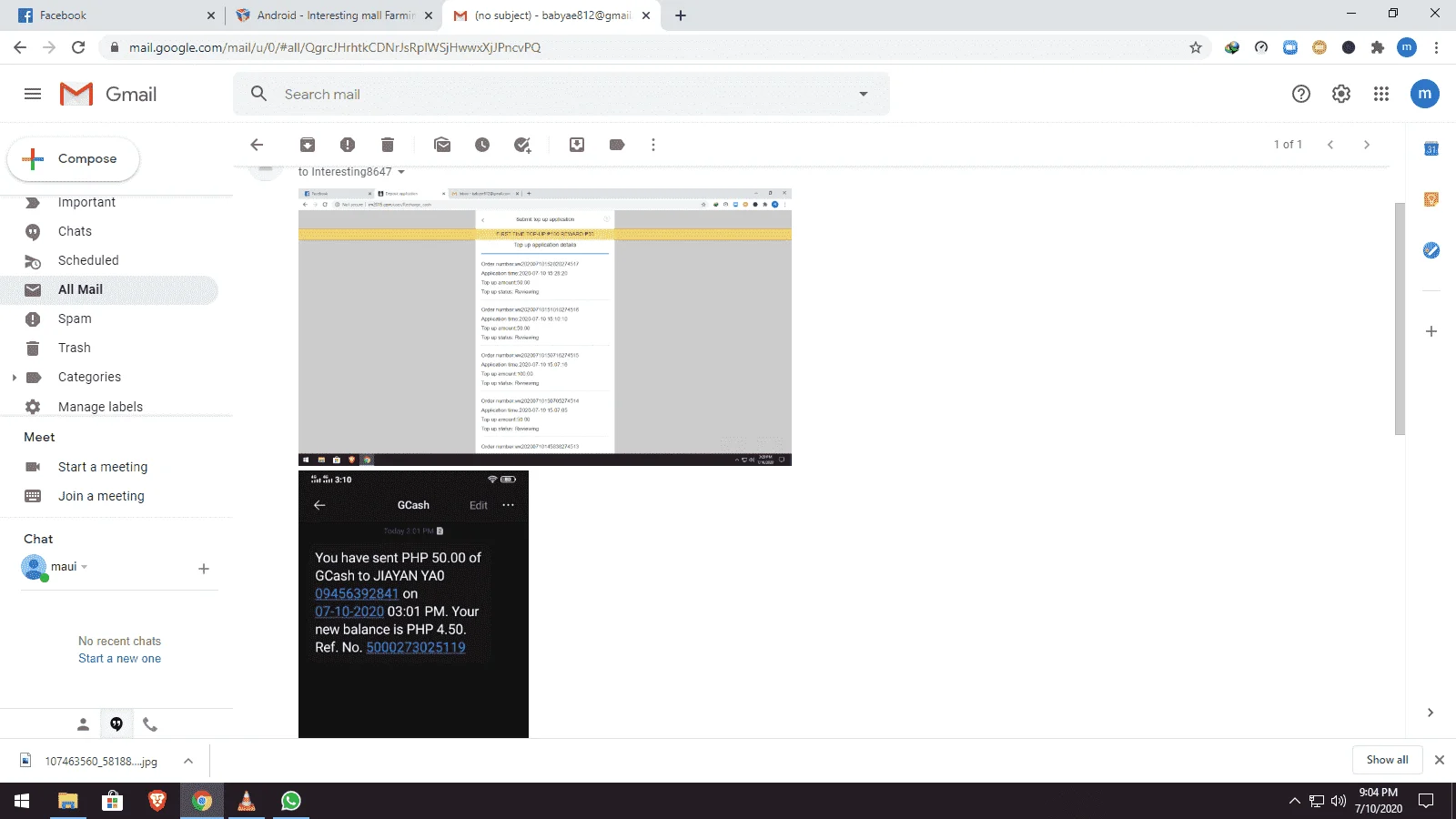Open the More options menu in mail toolbar
Viewport: 1456px width, 819px height.
point(653,145)
